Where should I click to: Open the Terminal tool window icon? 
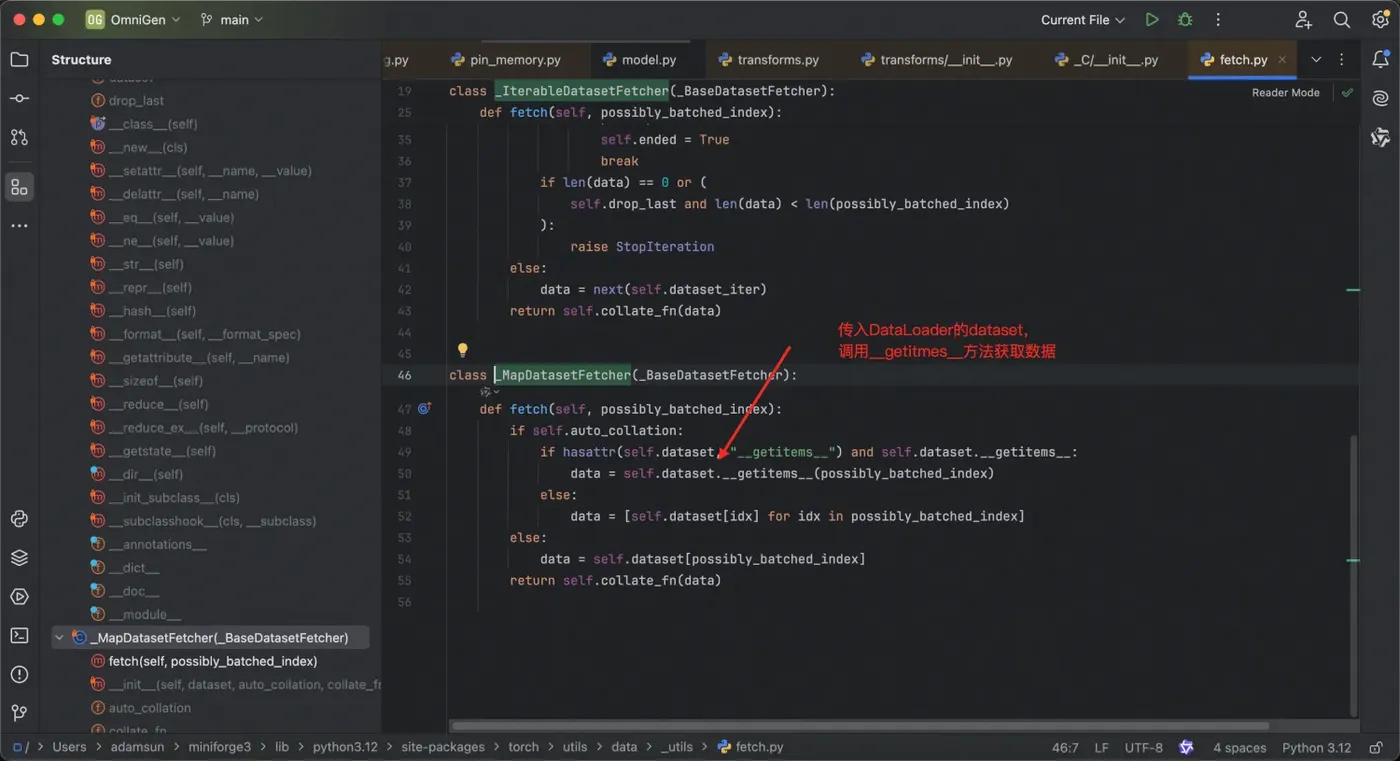(19, 635)
